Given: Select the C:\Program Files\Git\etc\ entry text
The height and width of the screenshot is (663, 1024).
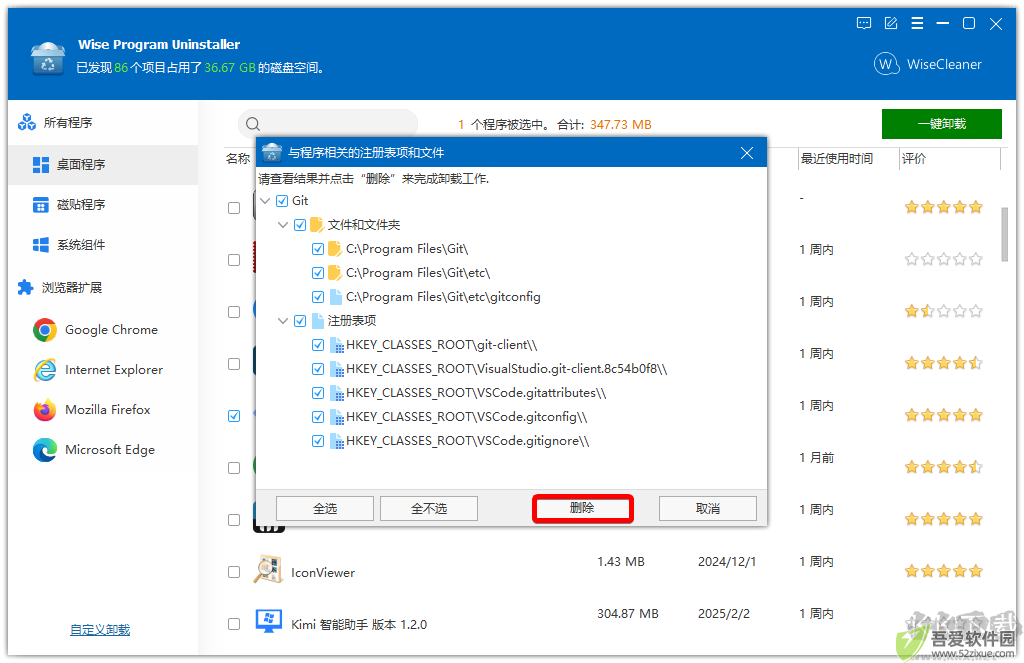Looking at the screenshot, I should coord(418,272).
